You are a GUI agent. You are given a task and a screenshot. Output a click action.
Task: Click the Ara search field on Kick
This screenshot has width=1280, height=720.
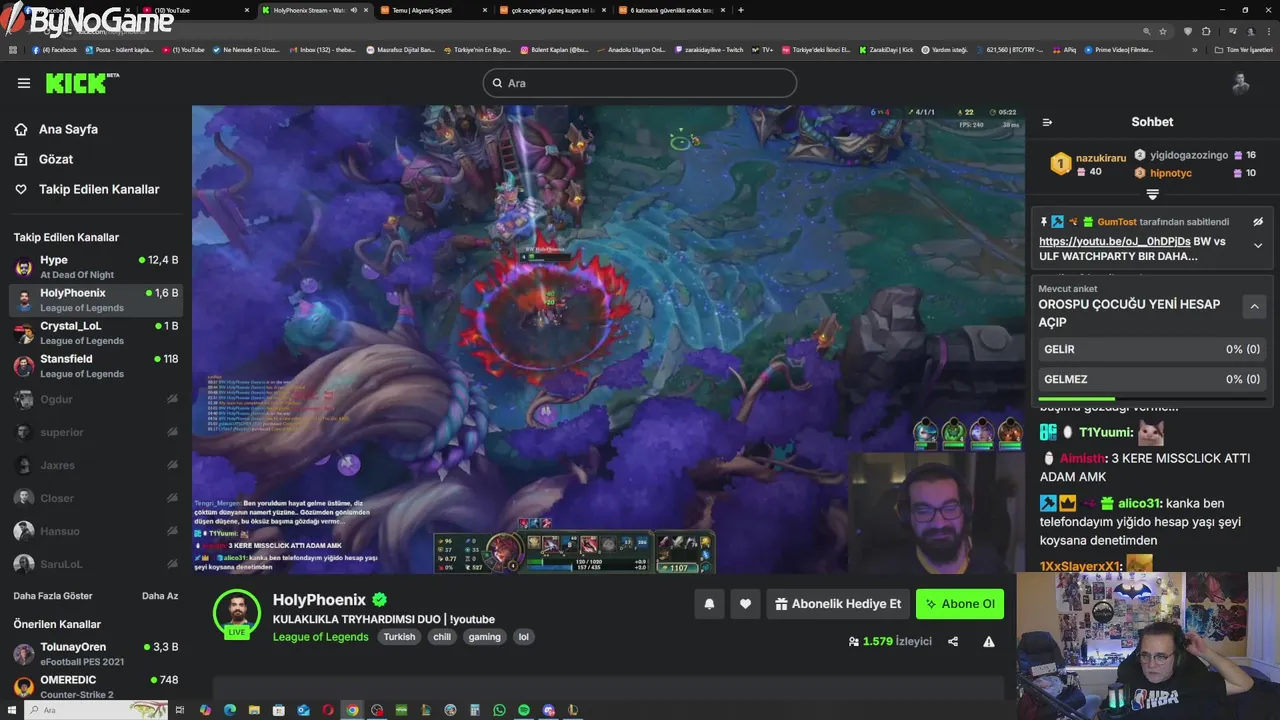pos(640,83)
